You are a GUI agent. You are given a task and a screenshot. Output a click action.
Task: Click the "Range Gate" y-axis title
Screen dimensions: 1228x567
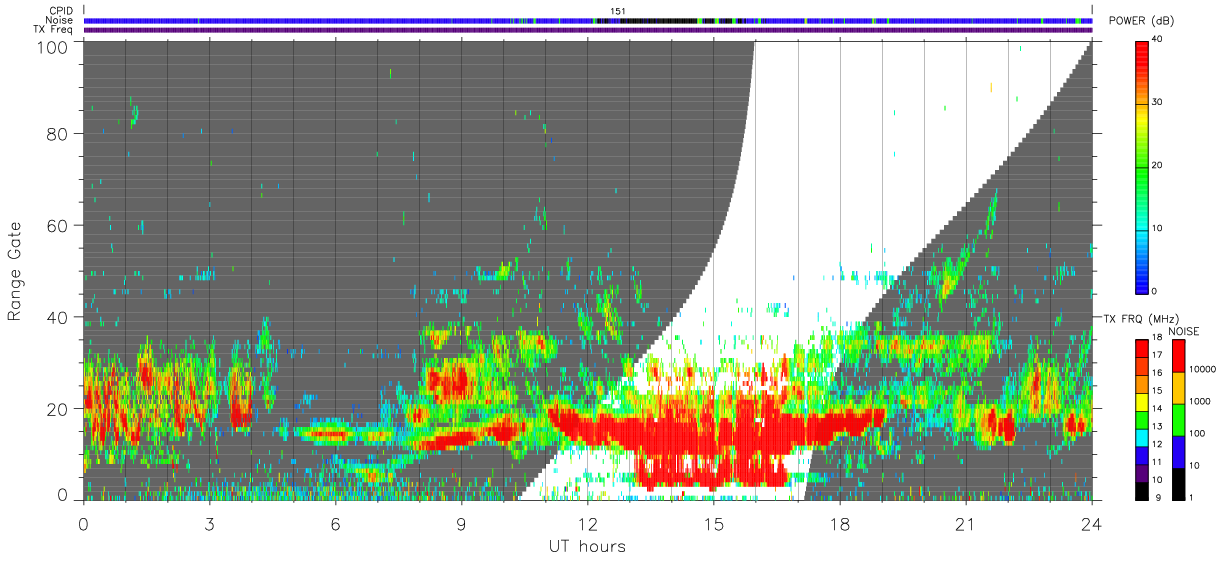15,271
